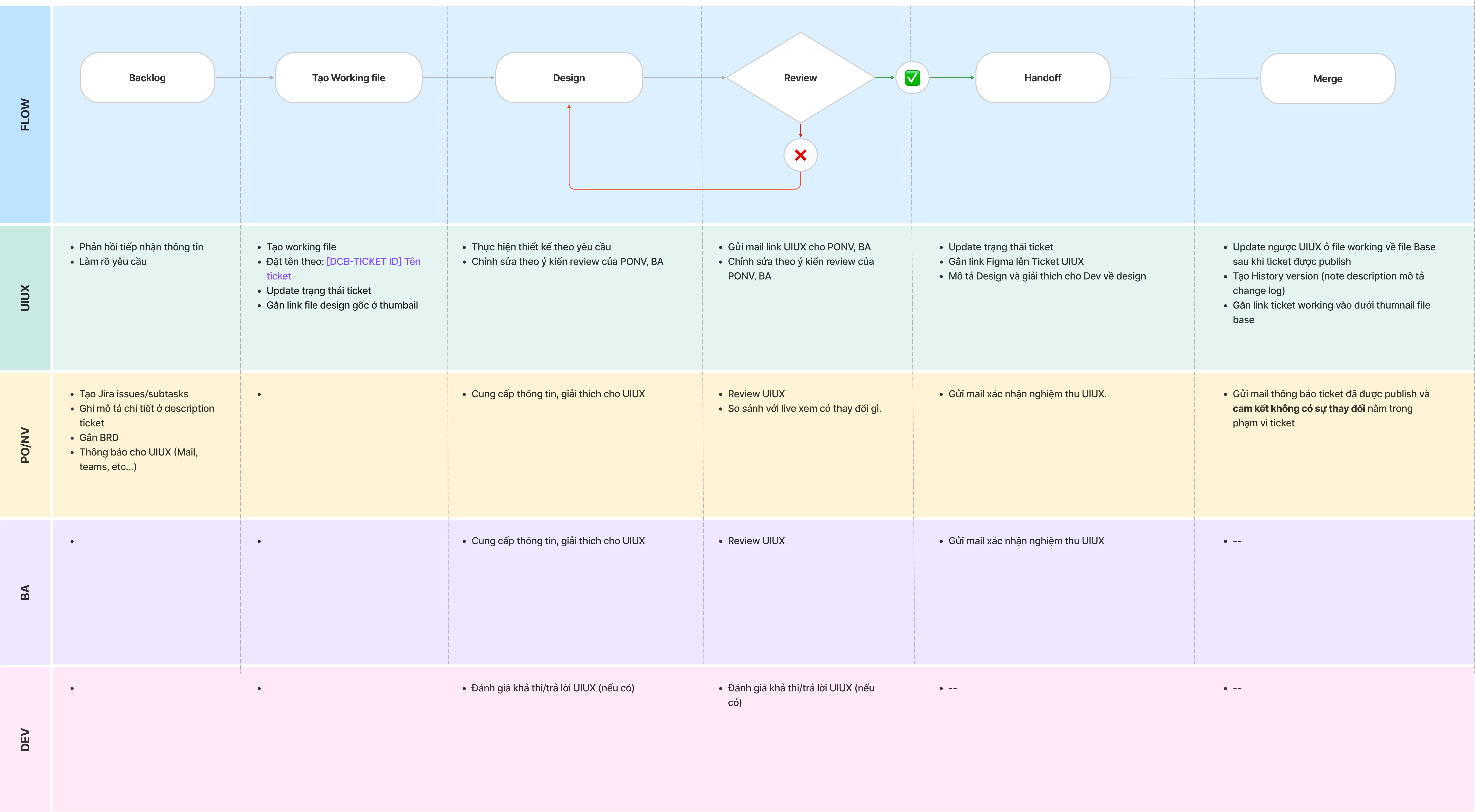Click the red X rejection icon

pos(800,155)
